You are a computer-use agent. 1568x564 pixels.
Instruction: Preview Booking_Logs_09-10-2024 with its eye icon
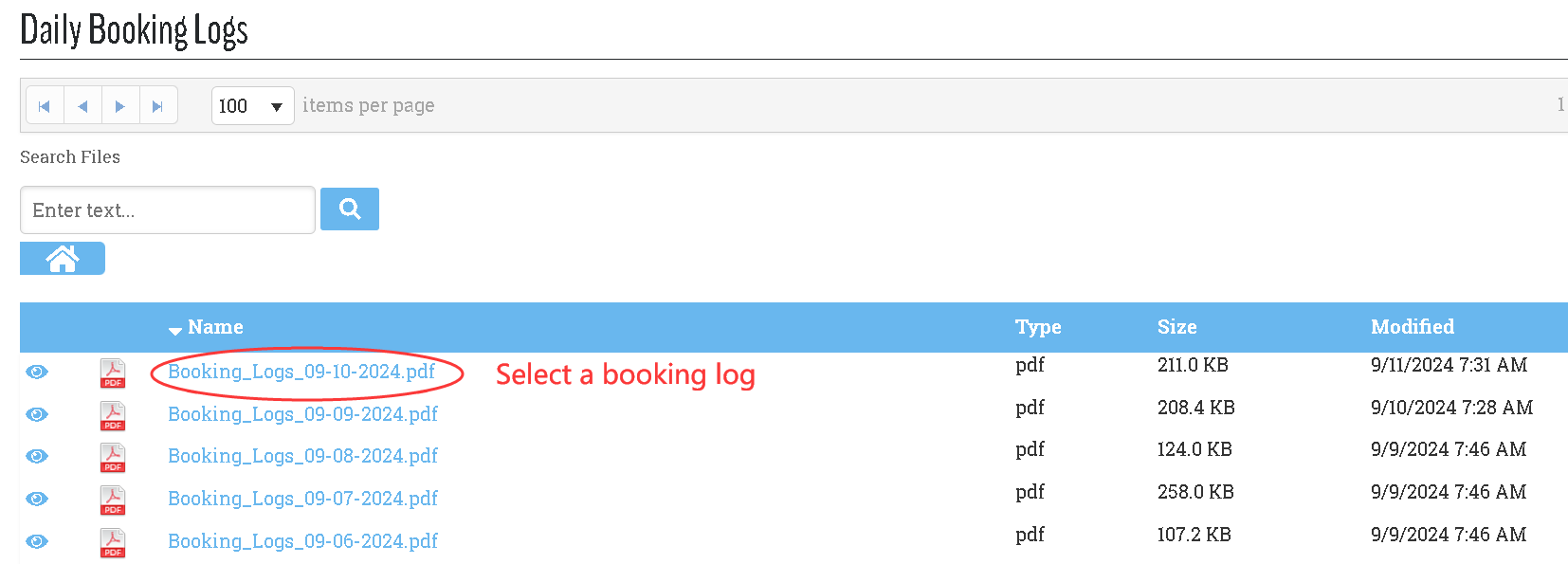tap(36, 372)
